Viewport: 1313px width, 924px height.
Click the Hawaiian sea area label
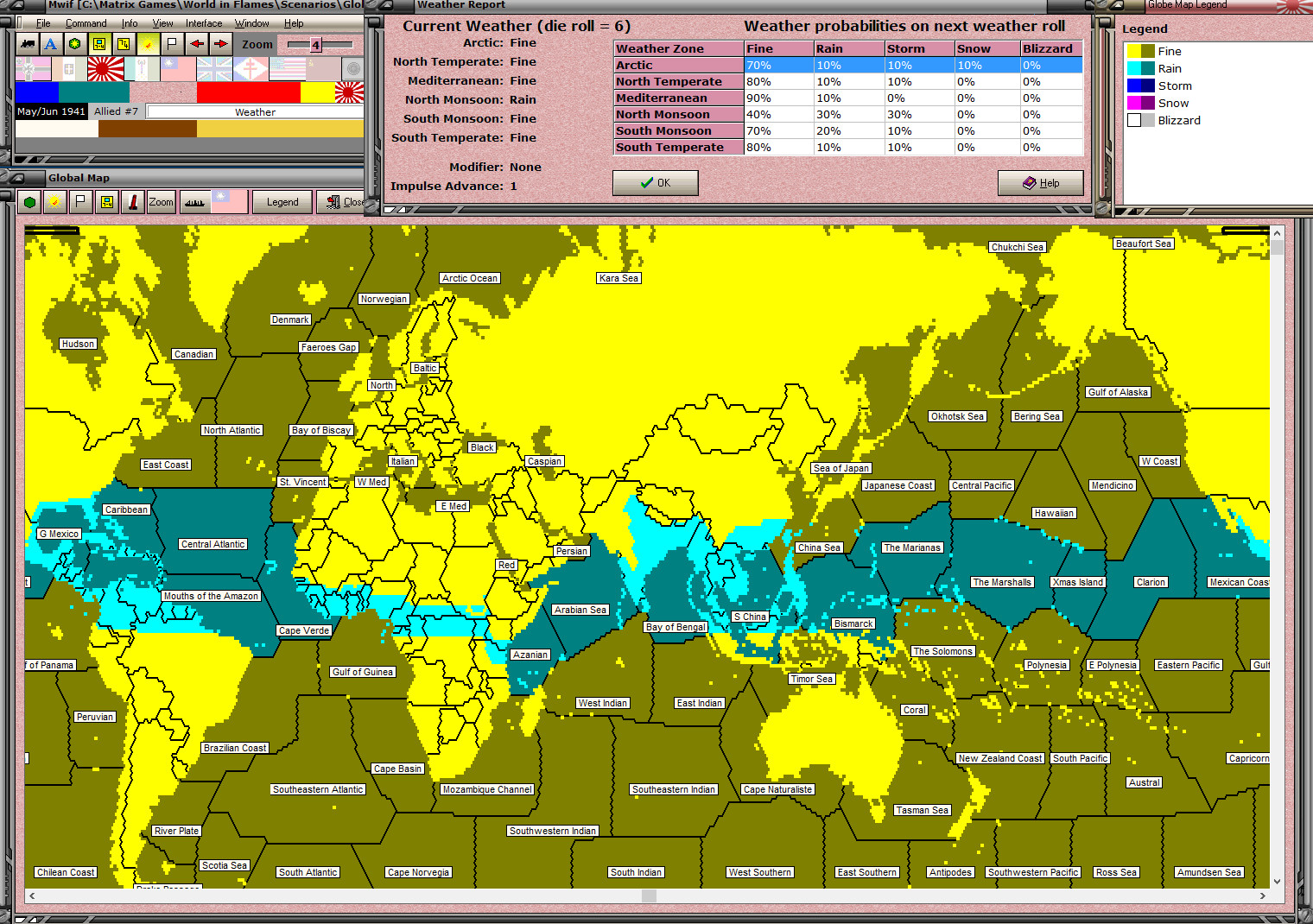tap(1054, 513)
